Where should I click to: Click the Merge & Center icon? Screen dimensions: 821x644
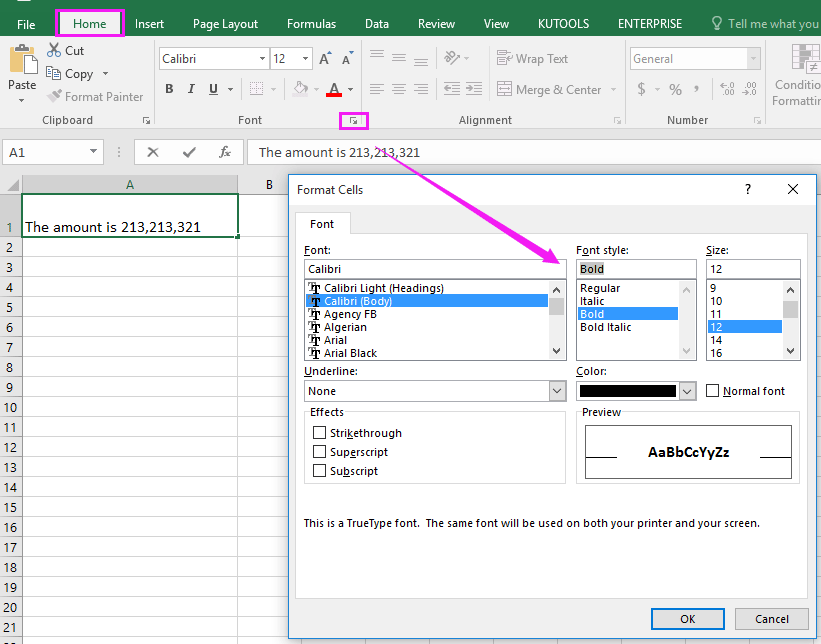pyautogui.click(x=504, y=89)
